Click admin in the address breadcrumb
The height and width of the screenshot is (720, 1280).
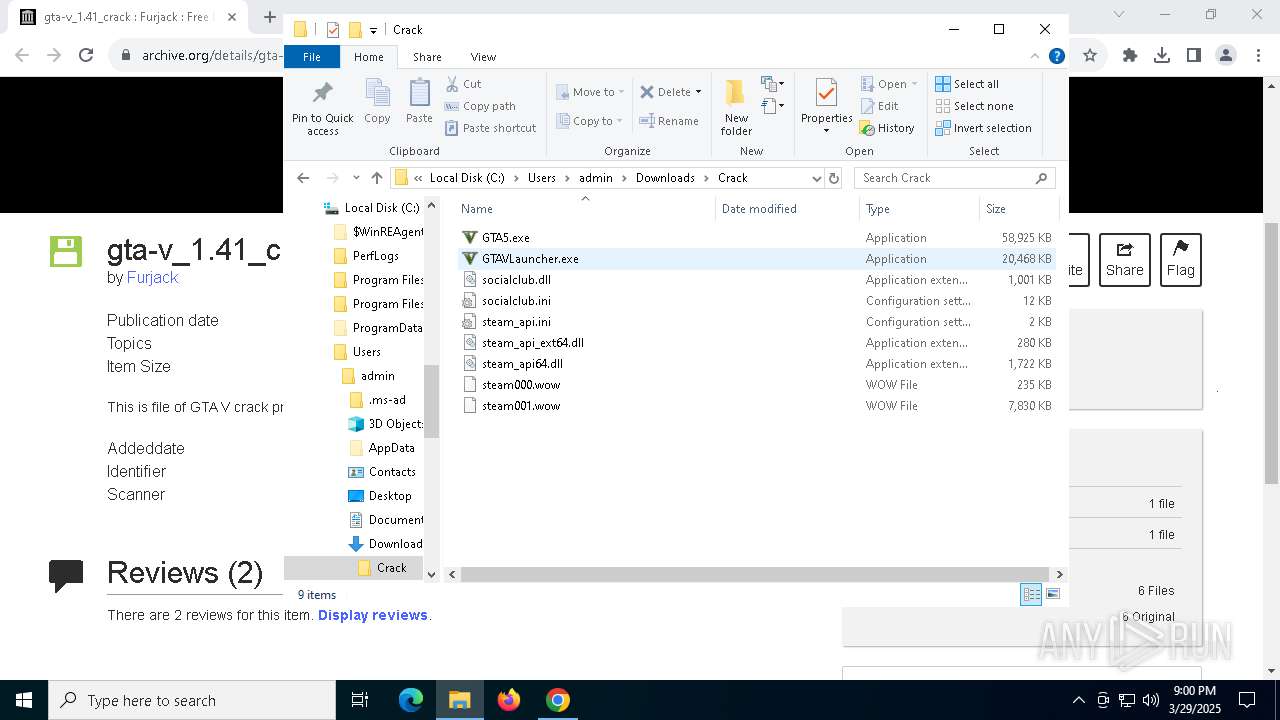595,178
